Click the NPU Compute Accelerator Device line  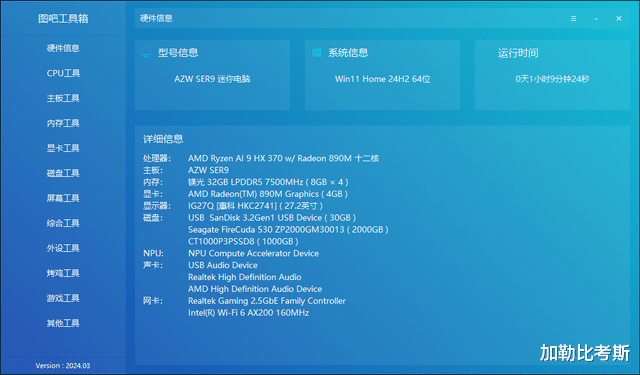[x=253, y=253]
